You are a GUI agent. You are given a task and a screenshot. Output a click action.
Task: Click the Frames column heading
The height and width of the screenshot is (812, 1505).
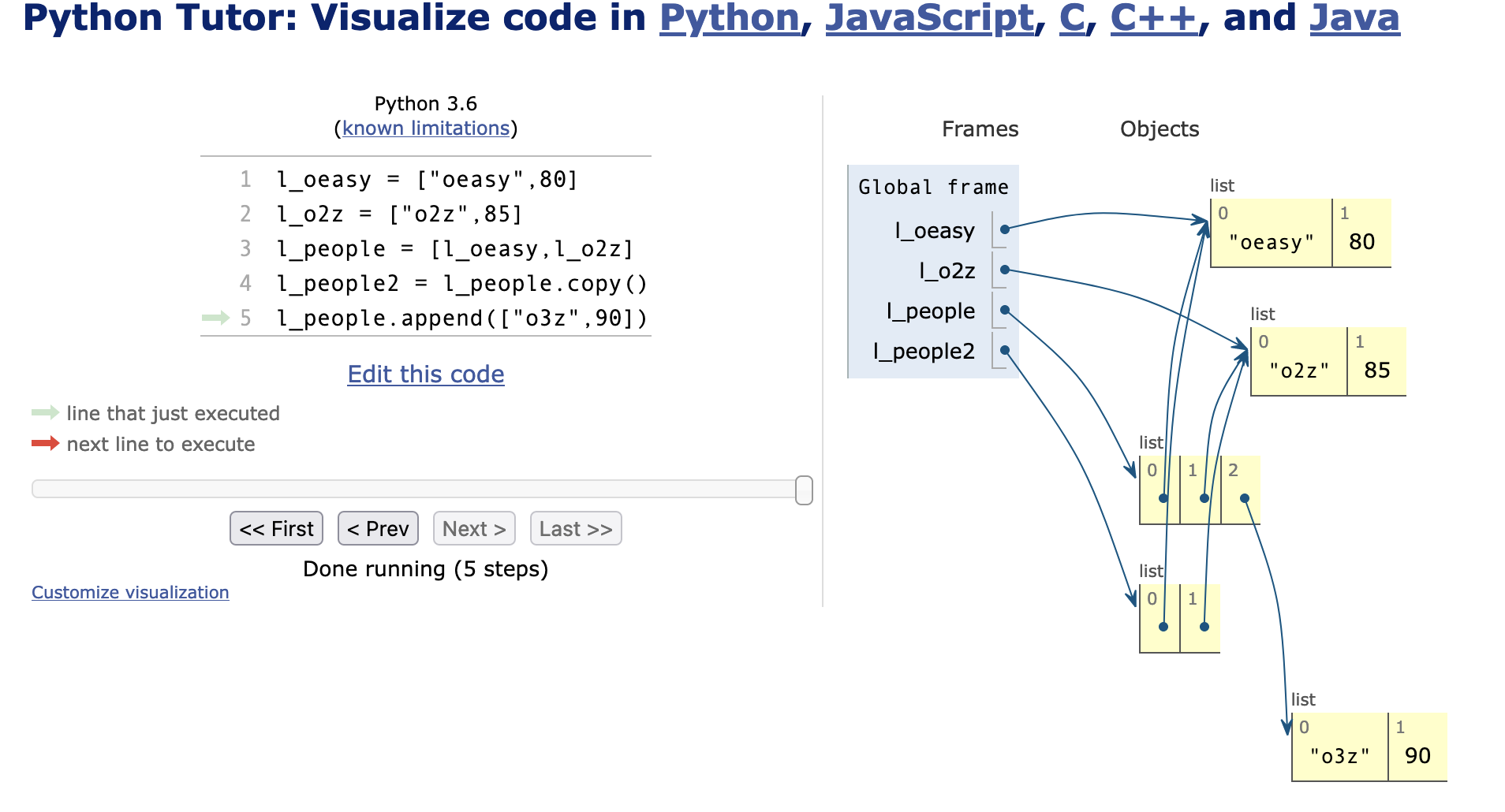pos(980,129)
